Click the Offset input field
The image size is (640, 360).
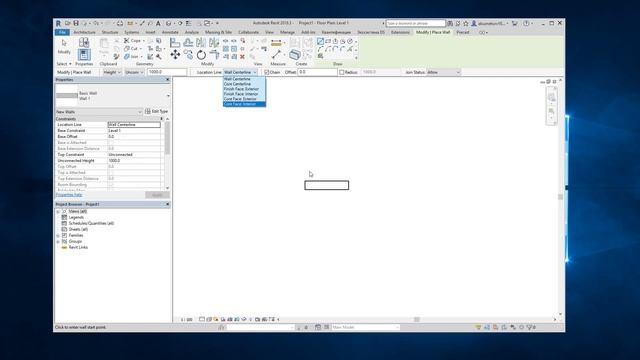point(317,72)
